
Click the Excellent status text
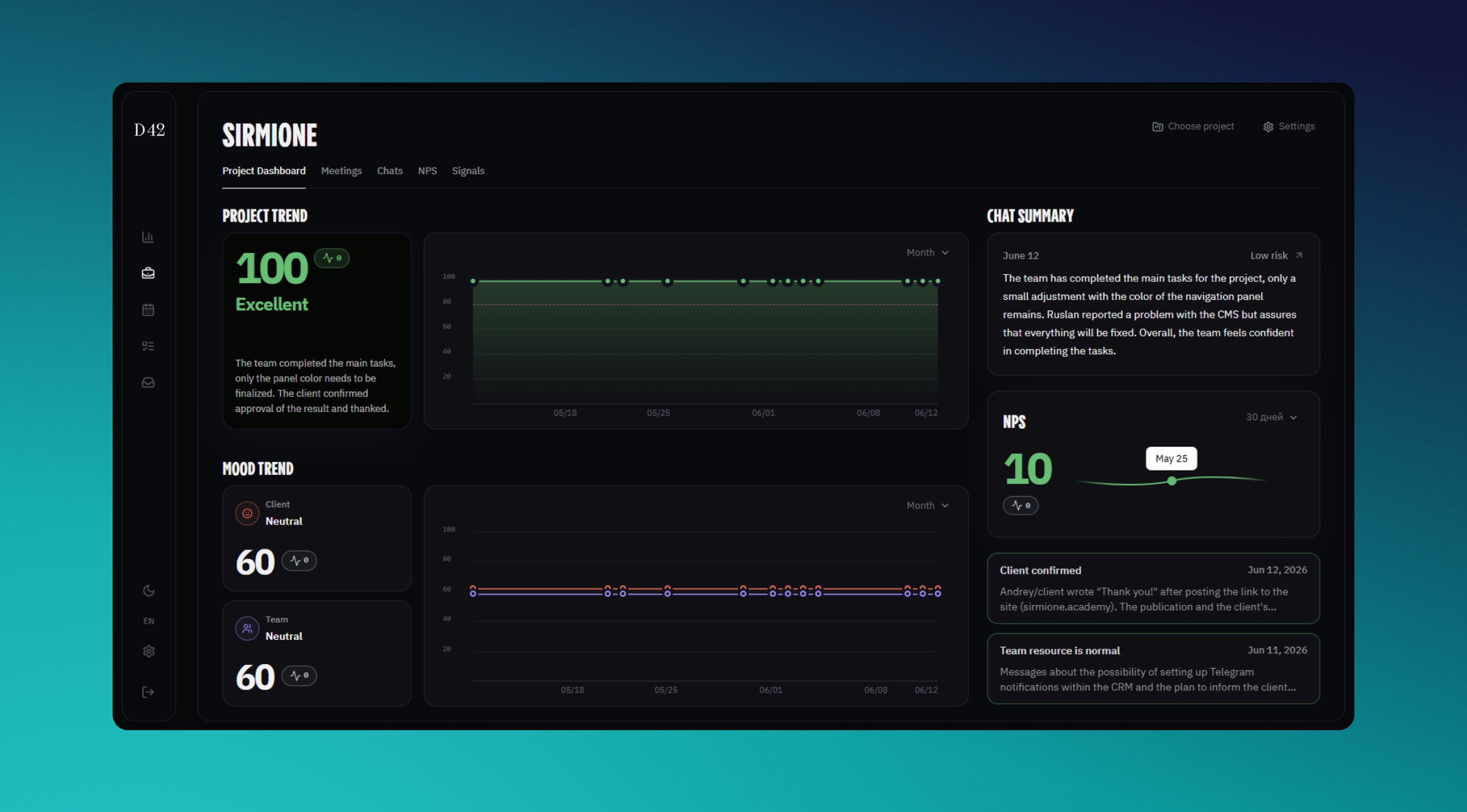(x=272, y=304)
